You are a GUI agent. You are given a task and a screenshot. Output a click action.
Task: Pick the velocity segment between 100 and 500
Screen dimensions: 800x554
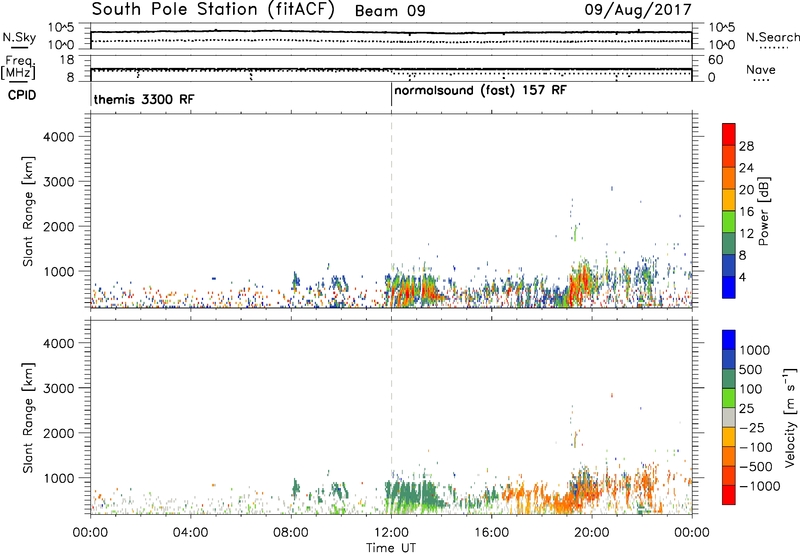tap(729, 379)
